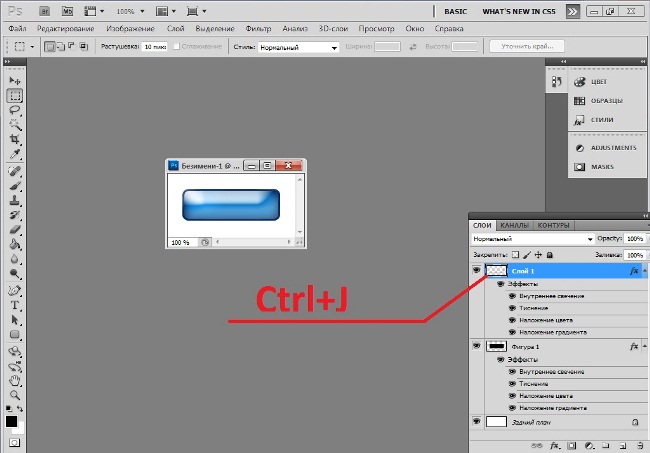Open the Стиль dropdown set to Нормальный
Viewport: 650px width, 453px height.
tap(298, 47)
